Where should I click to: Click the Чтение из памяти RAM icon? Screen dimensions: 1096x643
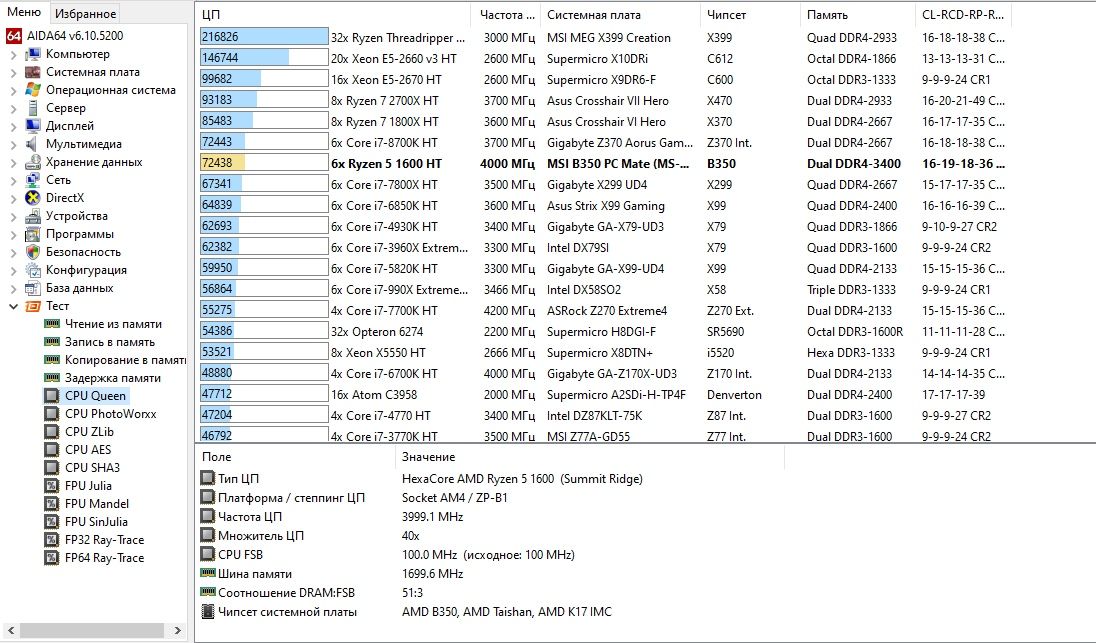pos(52,324)
